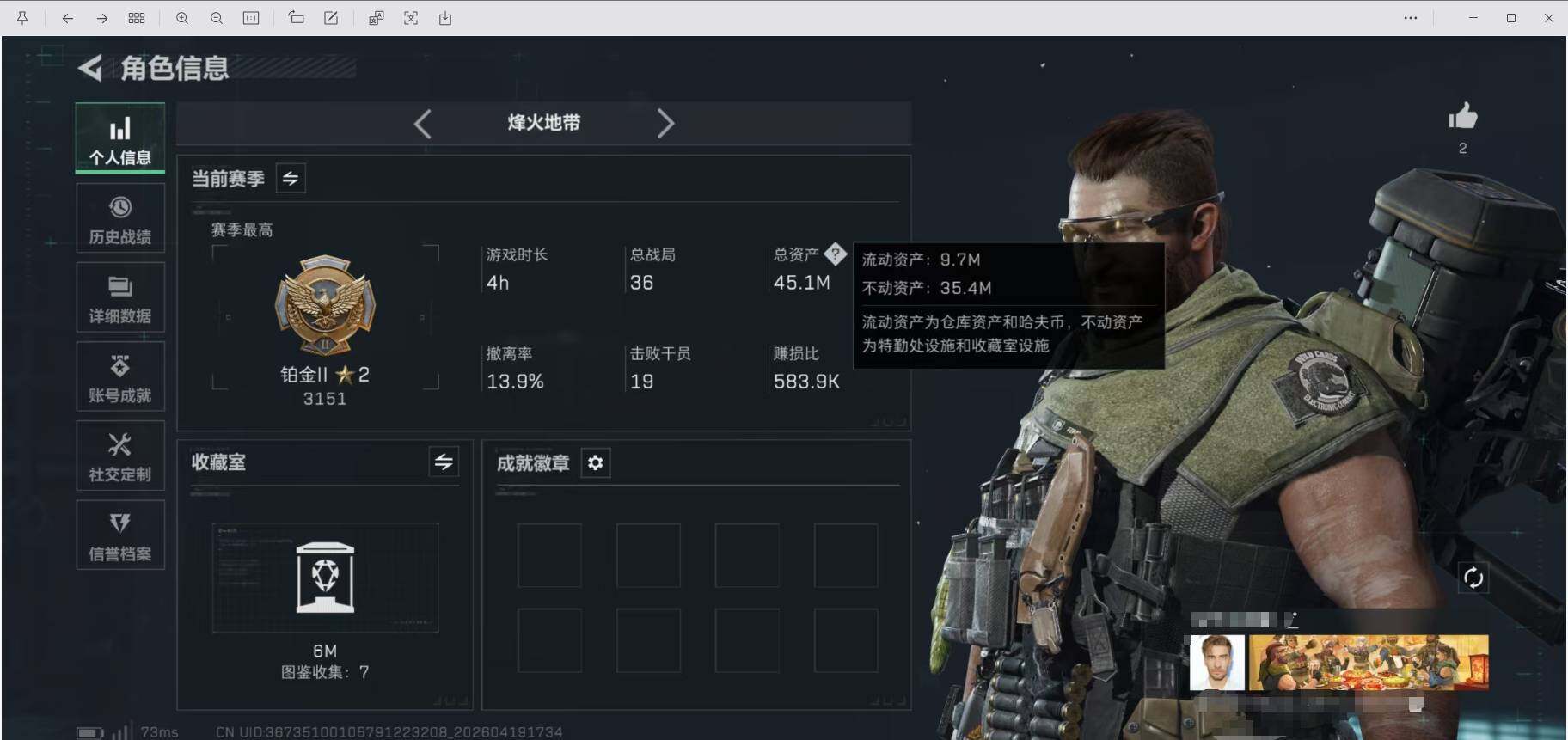The width and height of the screenshot is (1568, 740).
Task: Click the like count 2
Action: click(x=1462, y=149)
